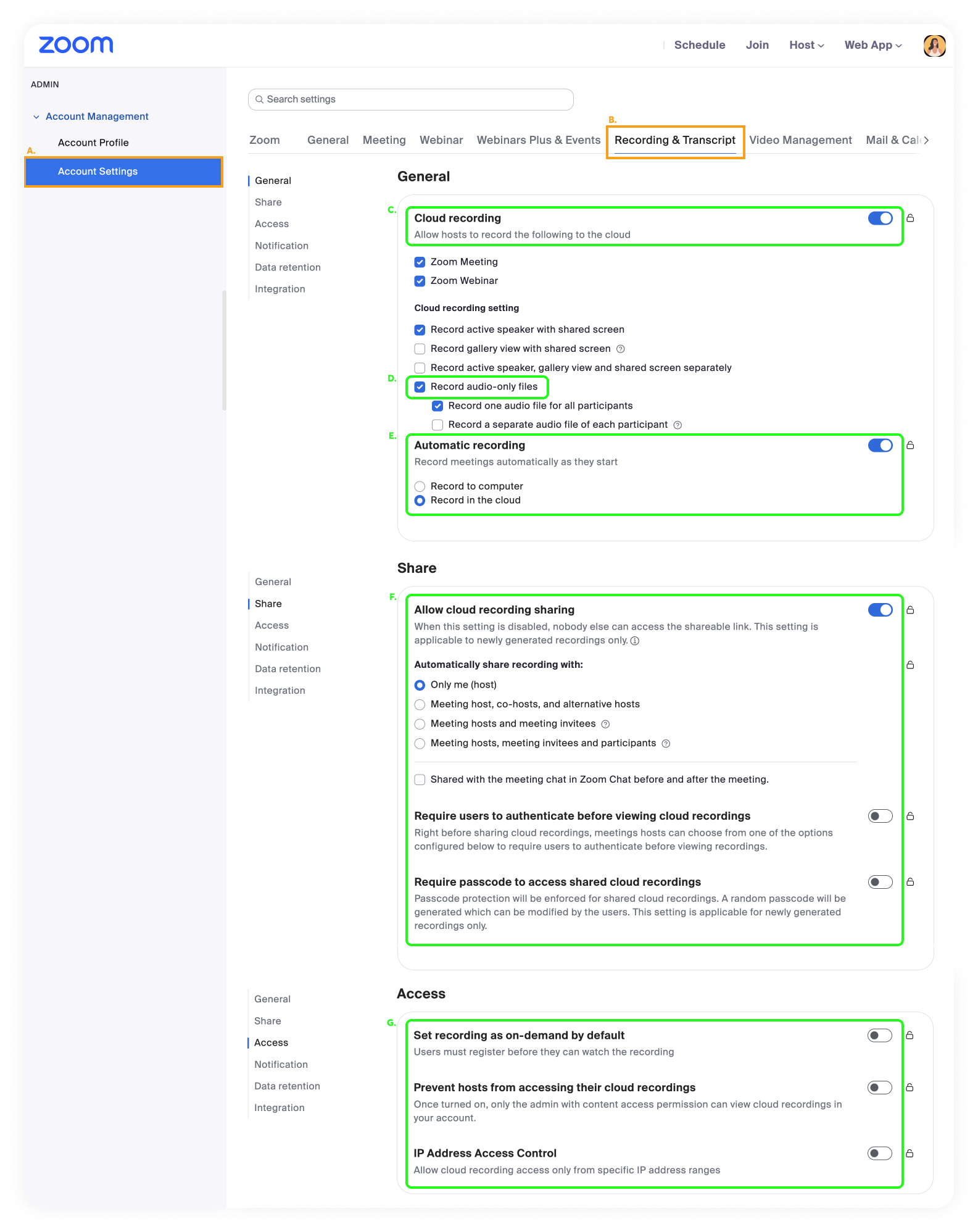Choose Only me (host) sharing option

[x=420, y=685]
